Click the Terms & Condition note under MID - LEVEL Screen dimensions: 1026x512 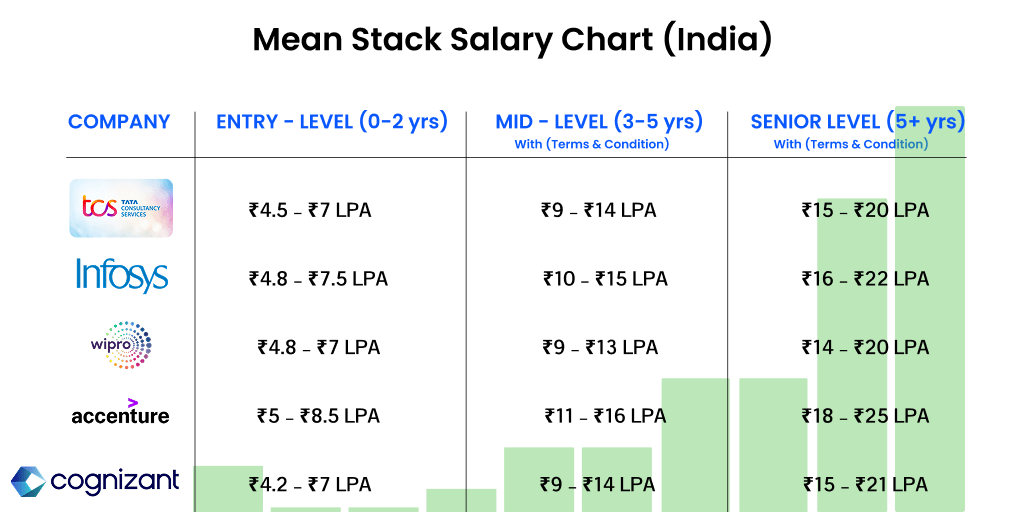591,144
